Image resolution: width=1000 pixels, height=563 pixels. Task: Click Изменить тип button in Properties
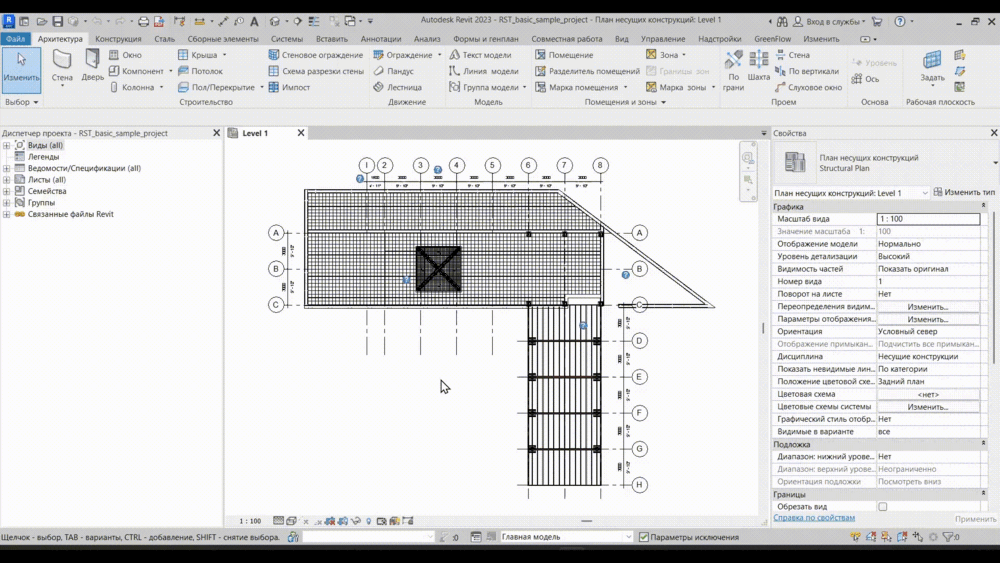tap(964, 192)
